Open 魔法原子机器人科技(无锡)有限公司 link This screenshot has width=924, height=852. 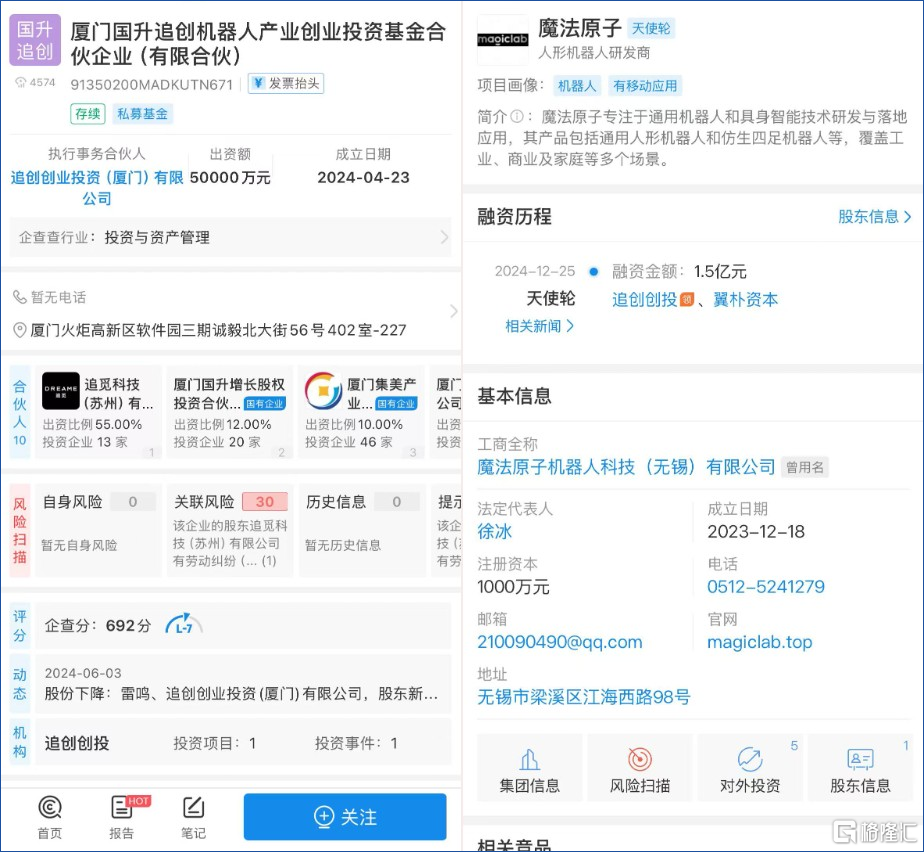[x=626, y=467]
